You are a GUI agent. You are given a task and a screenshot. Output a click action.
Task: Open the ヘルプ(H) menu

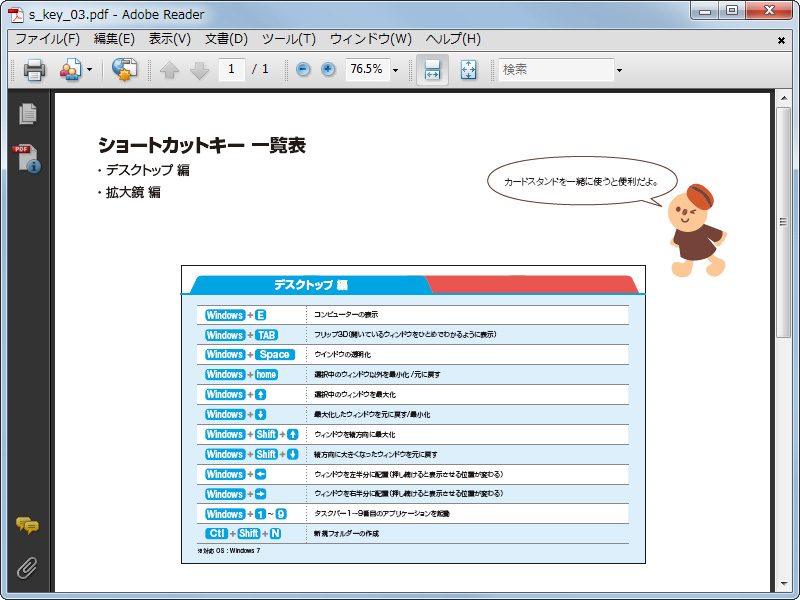tap(453, 39)
